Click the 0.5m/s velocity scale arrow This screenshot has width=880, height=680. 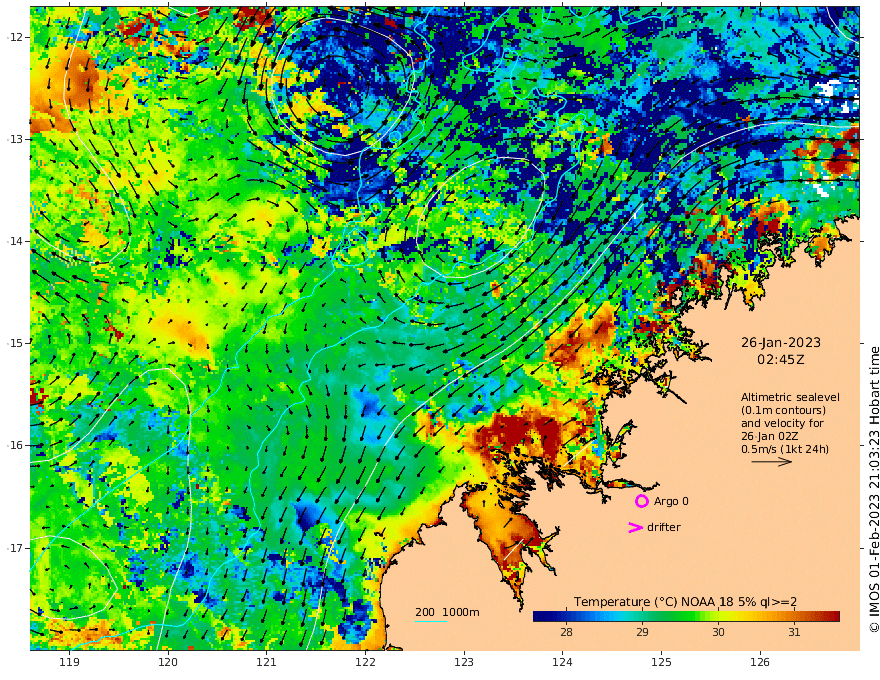(772, 462)
